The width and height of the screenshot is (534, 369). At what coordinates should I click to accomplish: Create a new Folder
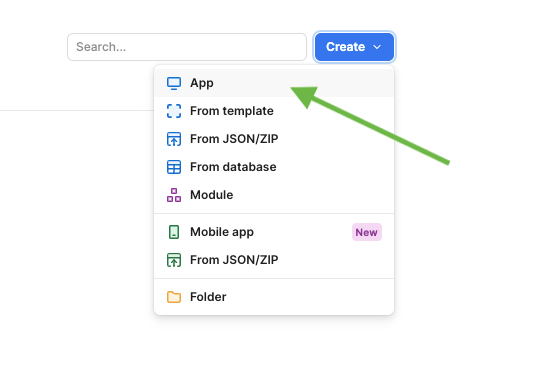click(x=274, y=297)
